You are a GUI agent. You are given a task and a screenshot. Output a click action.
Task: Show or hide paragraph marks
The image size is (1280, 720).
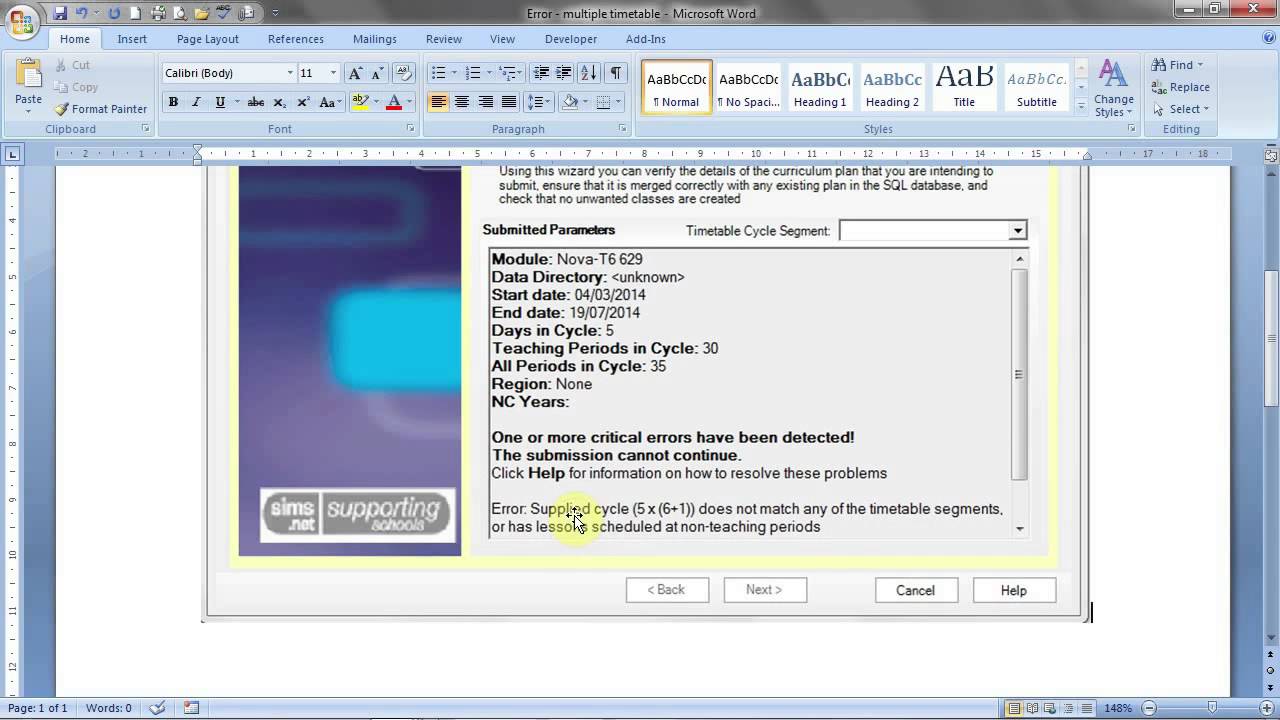point(615,73)
